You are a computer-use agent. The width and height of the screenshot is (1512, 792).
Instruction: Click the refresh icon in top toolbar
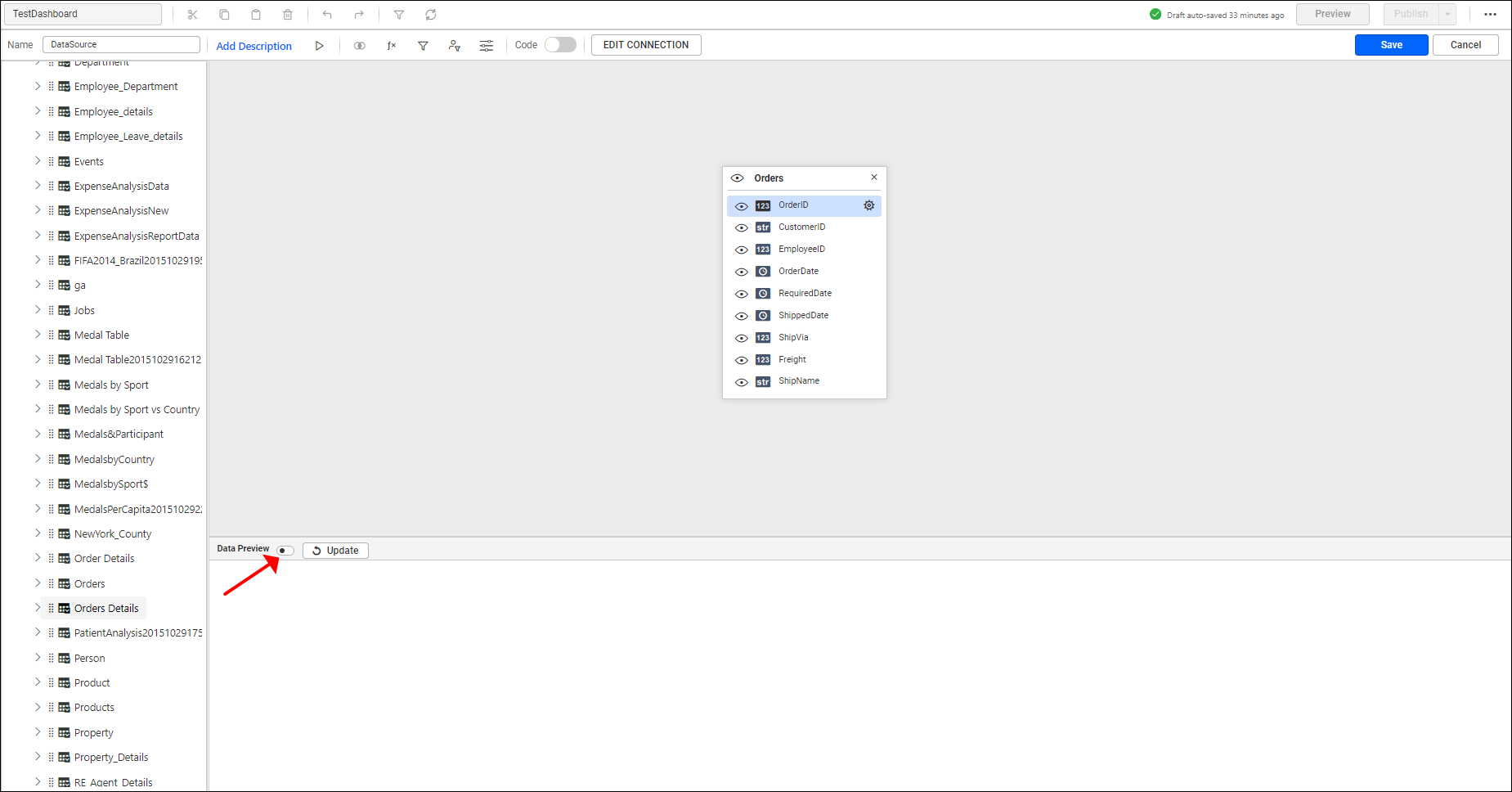431,15
